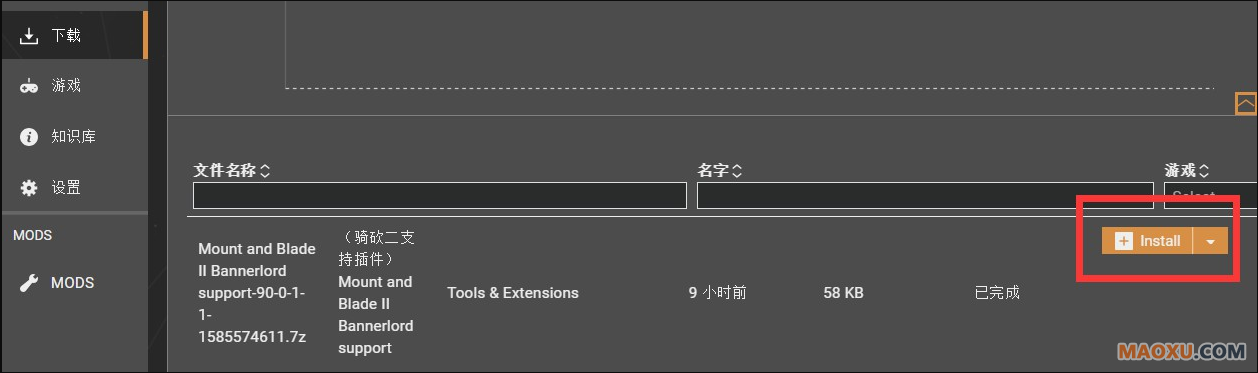Install the Bannerlord support file
This screenshot has width=1258, height=373.
coord(1148,241)
